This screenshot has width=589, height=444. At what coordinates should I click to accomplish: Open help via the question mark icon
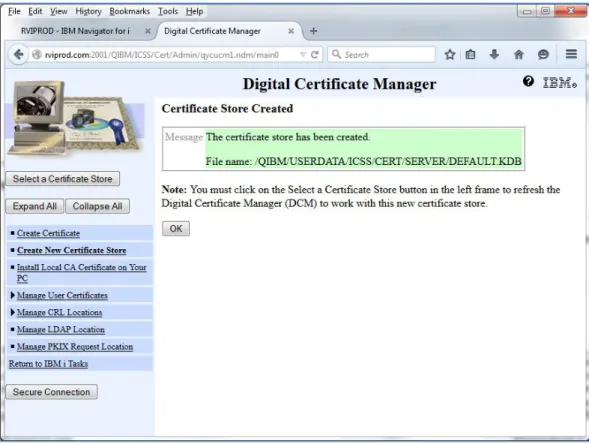pos(528,81)
